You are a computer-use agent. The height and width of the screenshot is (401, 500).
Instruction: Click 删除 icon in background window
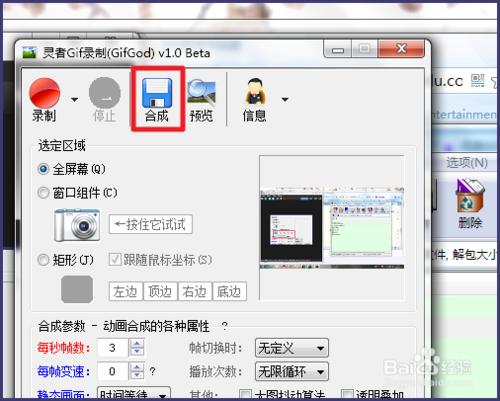pyautogui.click(x=470, y=204)
